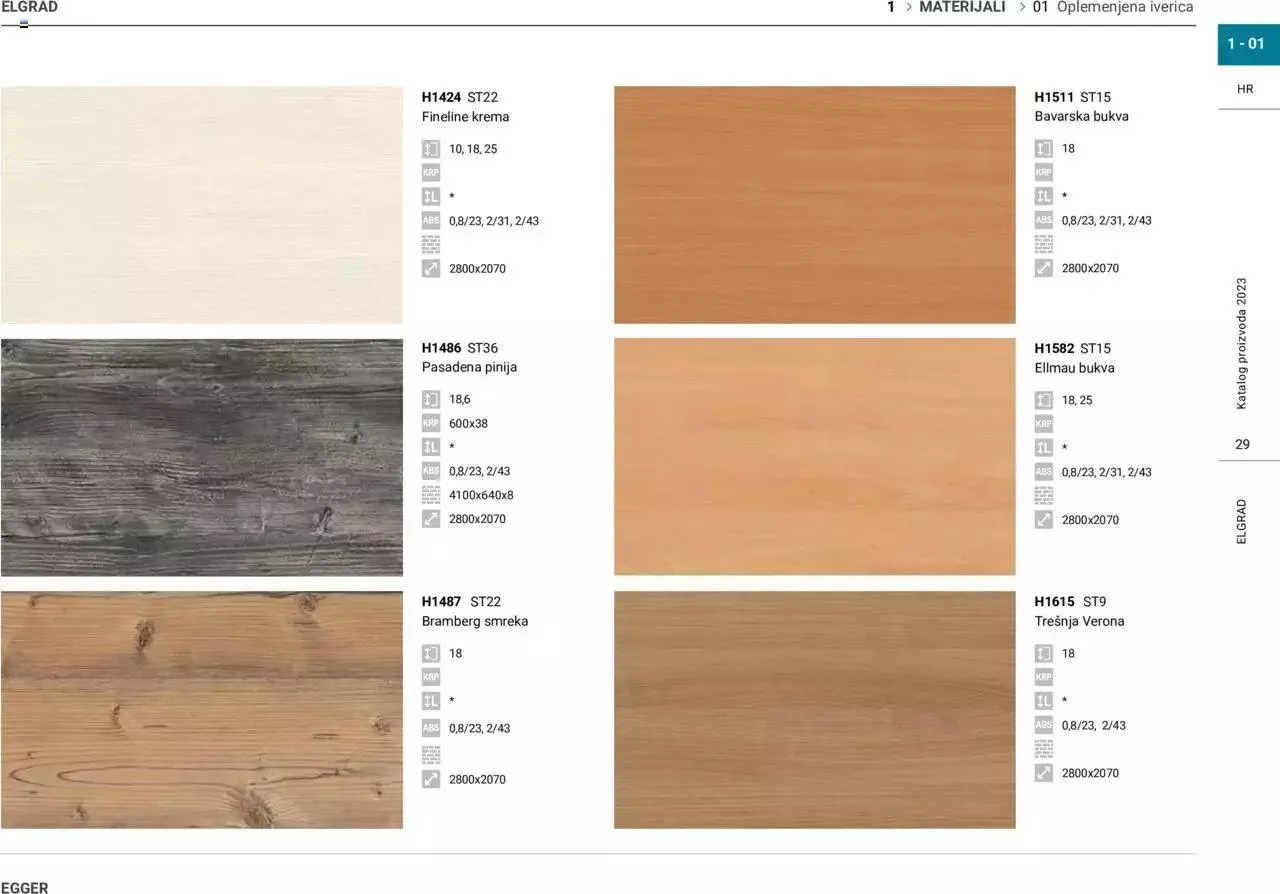Click the dimensions arrow icon for H1582 Ellmau bukva
The image size is (1280, 894).
[x=1043, y=520]
